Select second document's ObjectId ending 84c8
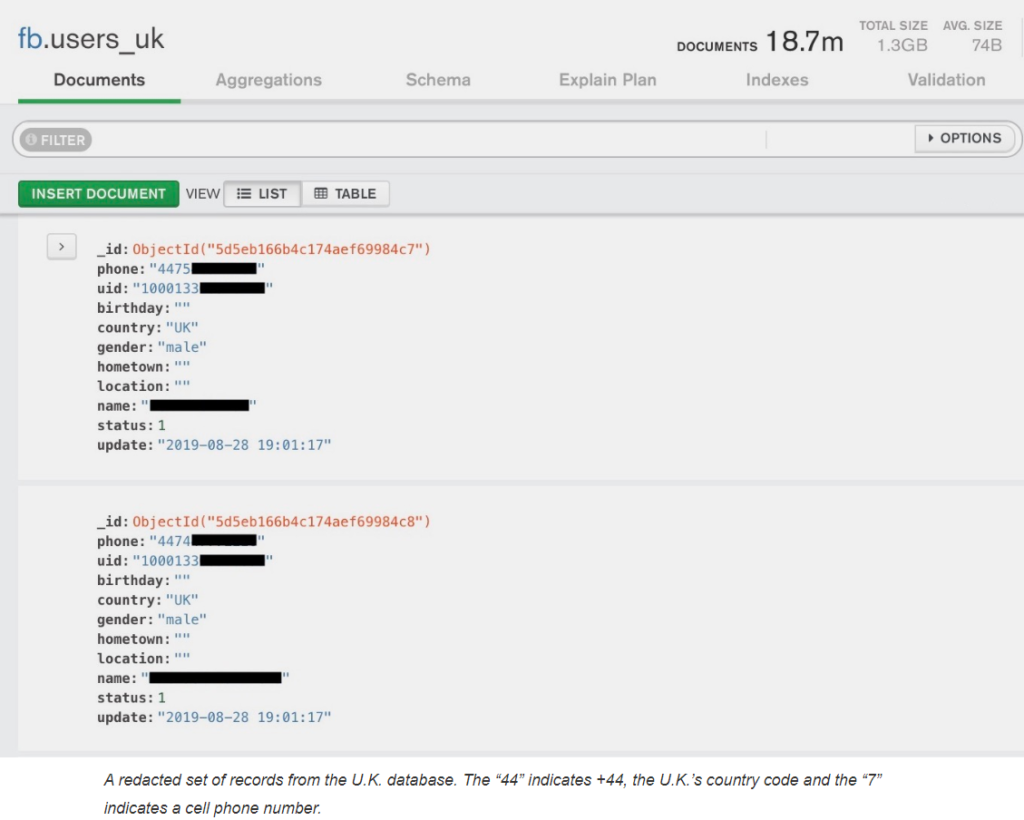The width and height of the screenshot is (1024, 820). (x=281, y=522)
